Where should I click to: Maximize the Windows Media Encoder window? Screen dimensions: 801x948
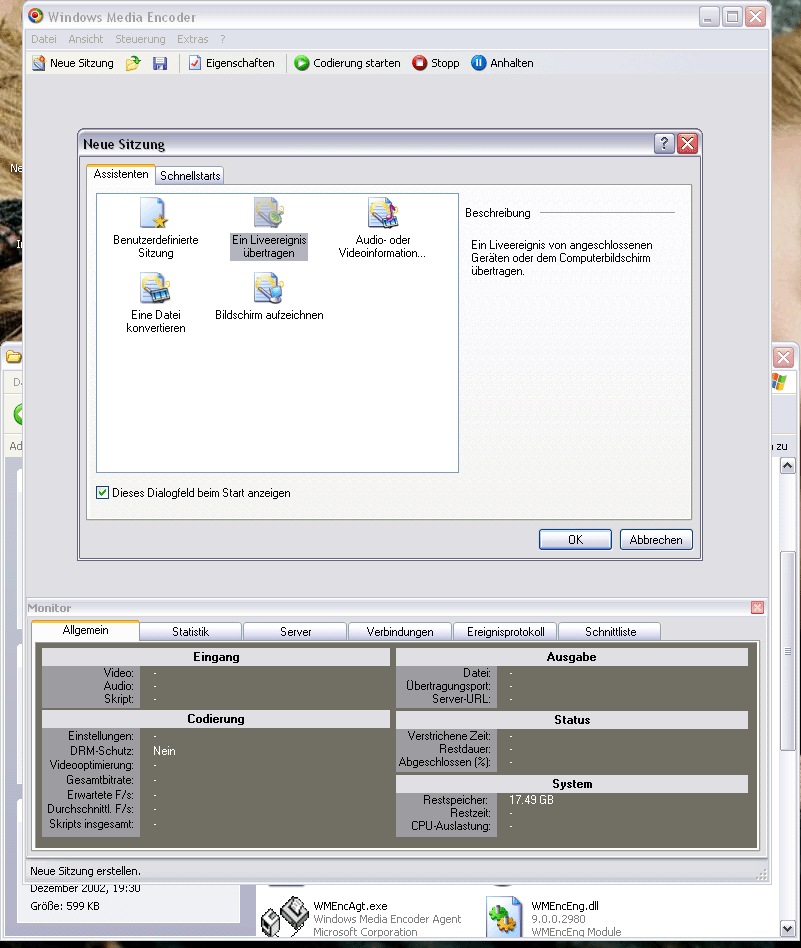[x=732, y=16]
